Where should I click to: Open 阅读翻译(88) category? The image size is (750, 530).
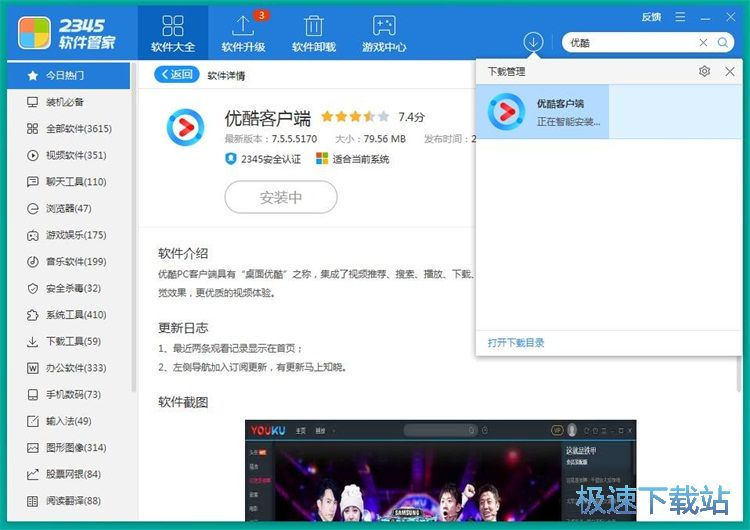(x=68, y=501)
